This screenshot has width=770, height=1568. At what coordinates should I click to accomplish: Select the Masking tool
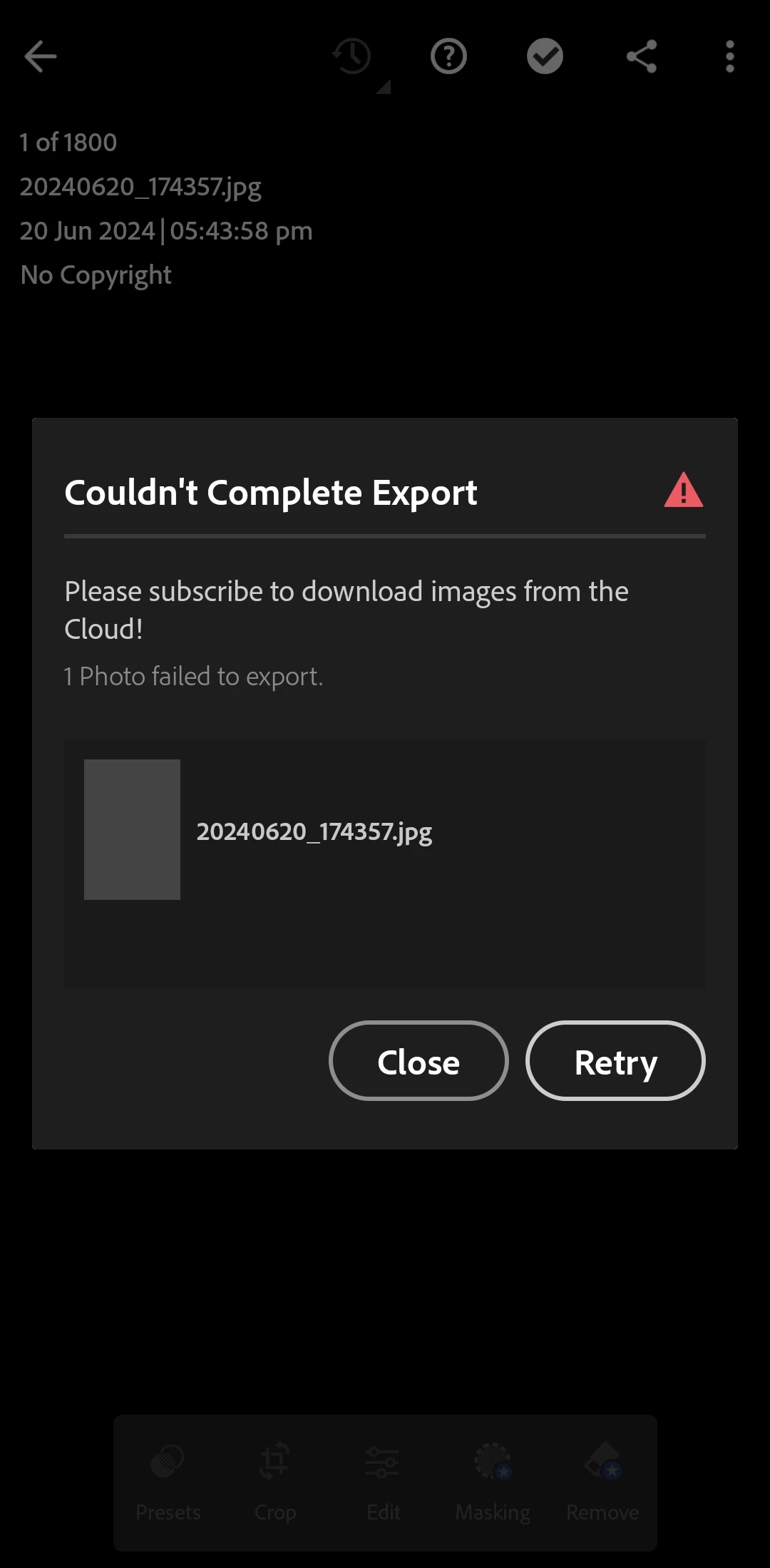tap(493, 1482)
